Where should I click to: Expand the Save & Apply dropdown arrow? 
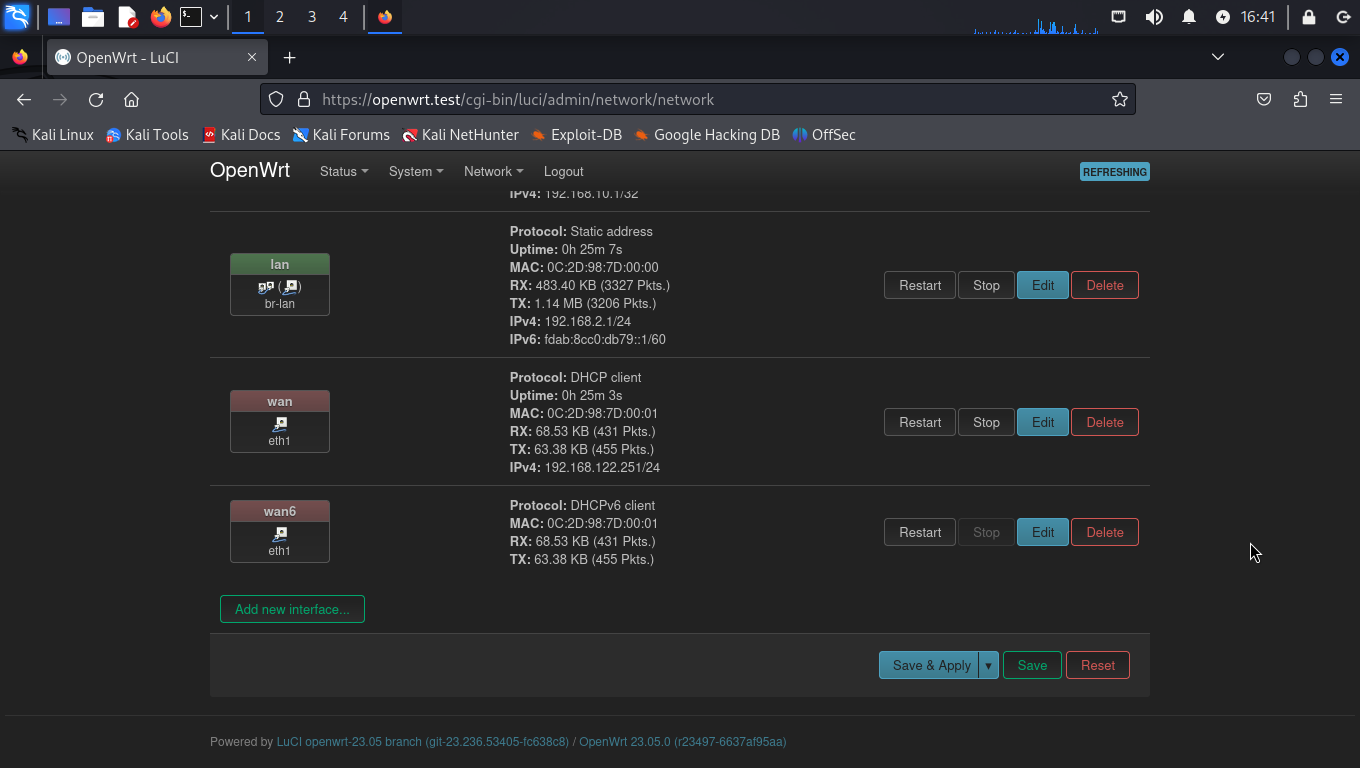point(989,665)
